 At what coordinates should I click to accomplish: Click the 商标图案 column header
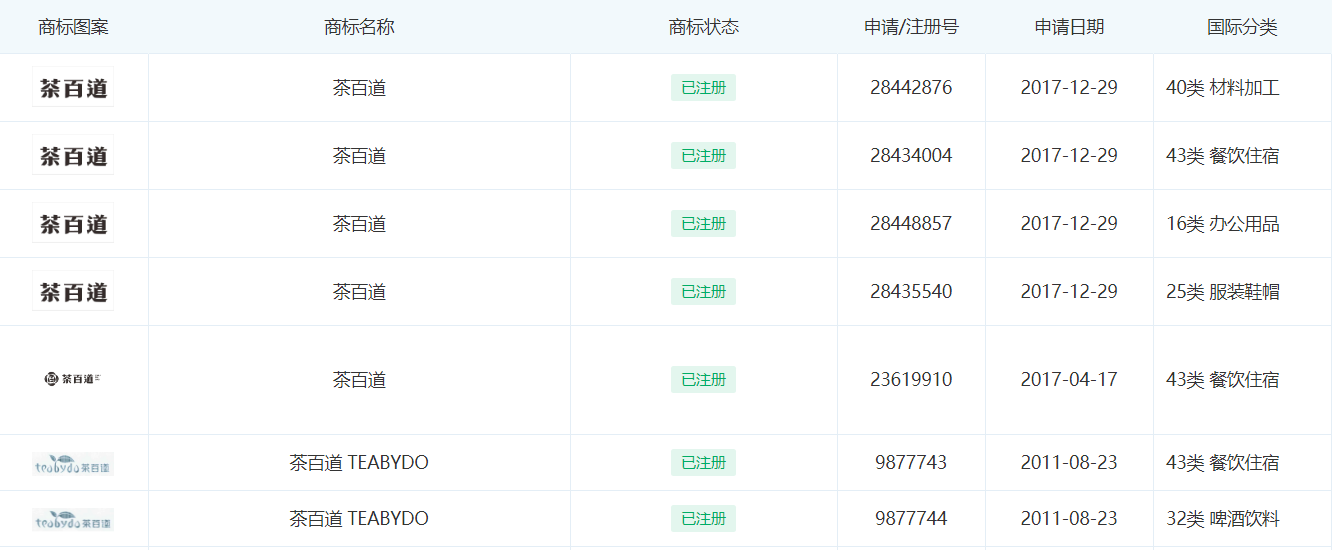point(73,27)
